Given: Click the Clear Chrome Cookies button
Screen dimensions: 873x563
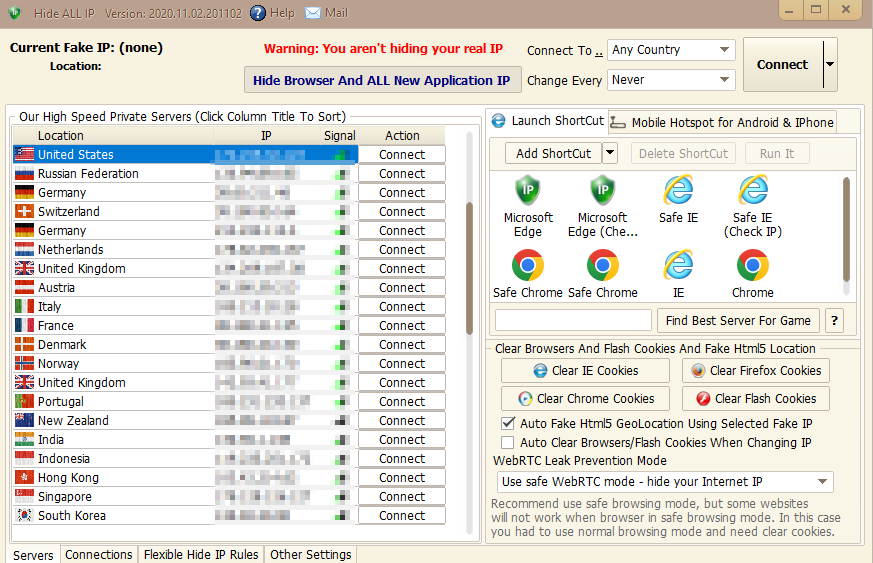Looking at the screenshot, I should click(x=585, y=399).
